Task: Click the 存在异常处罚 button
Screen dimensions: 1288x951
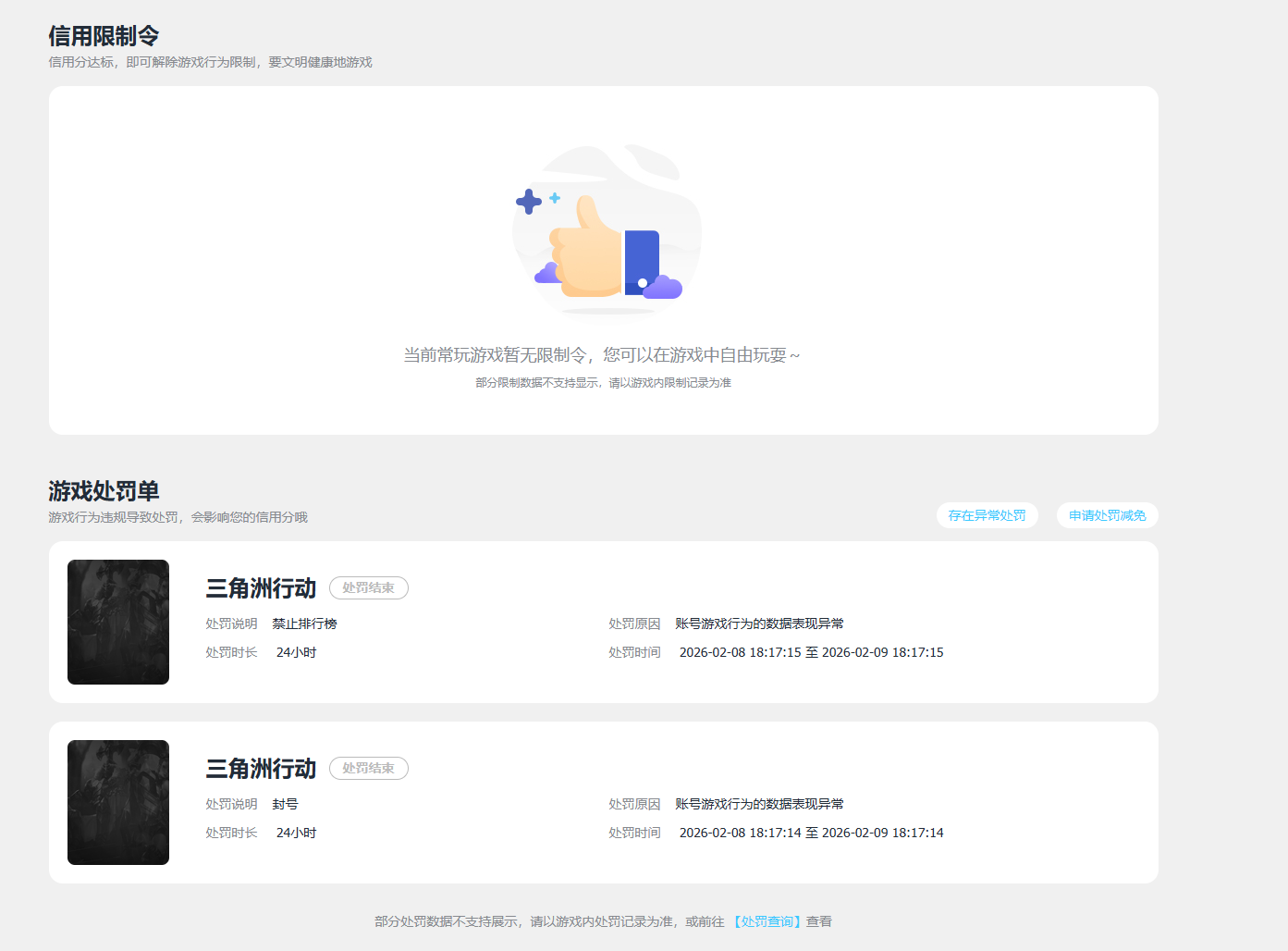Action: (x=987, y=515)
